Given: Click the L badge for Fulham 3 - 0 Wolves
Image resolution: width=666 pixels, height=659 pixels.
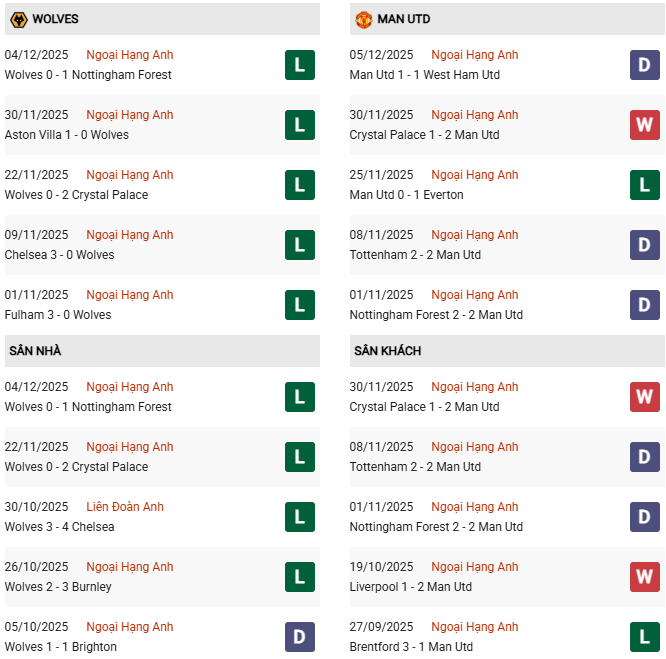Looking at the screenshot, I should tap(299, 305).
